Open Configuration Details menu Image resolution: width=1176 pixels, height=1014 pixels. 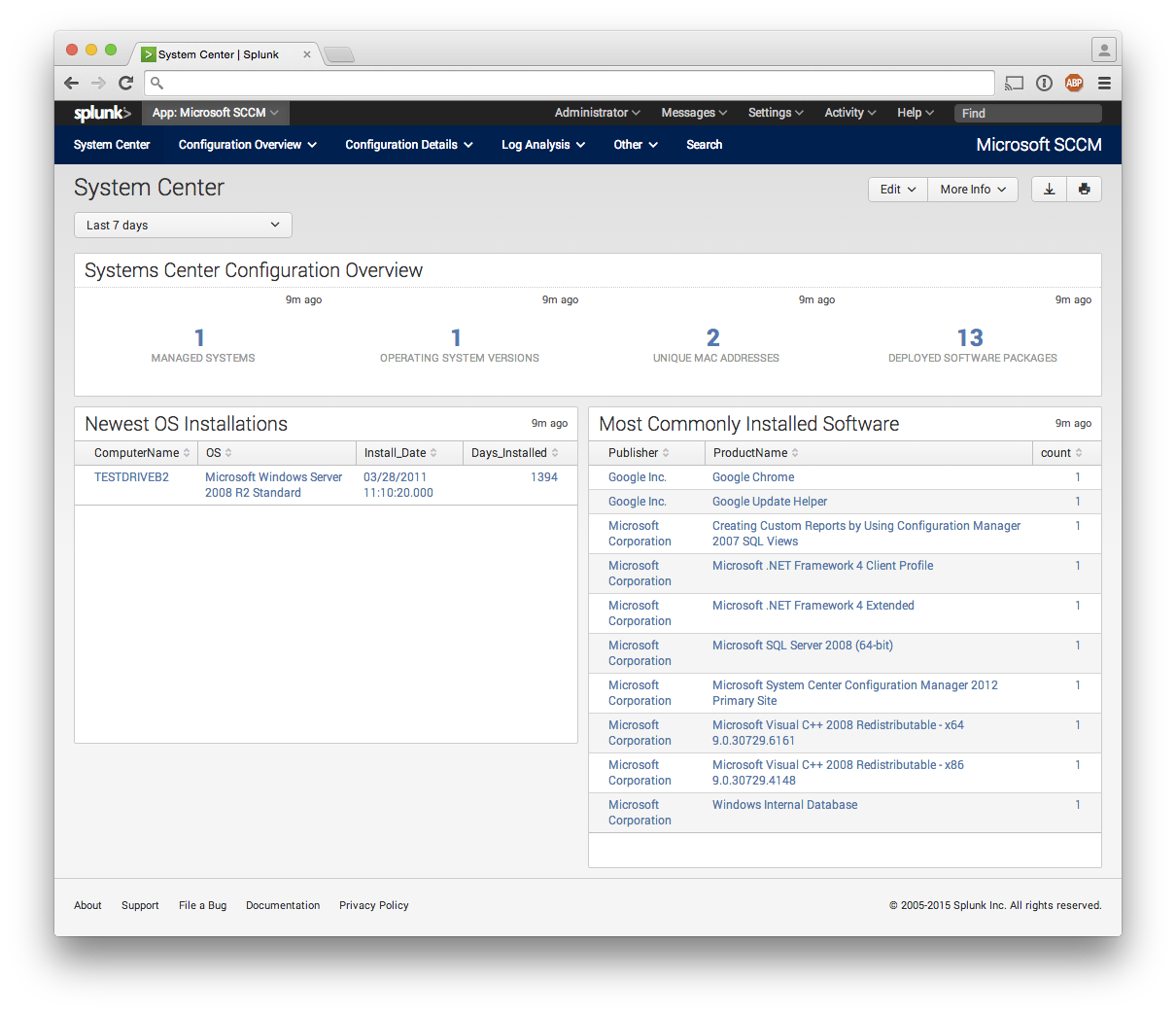pos(409,145)
